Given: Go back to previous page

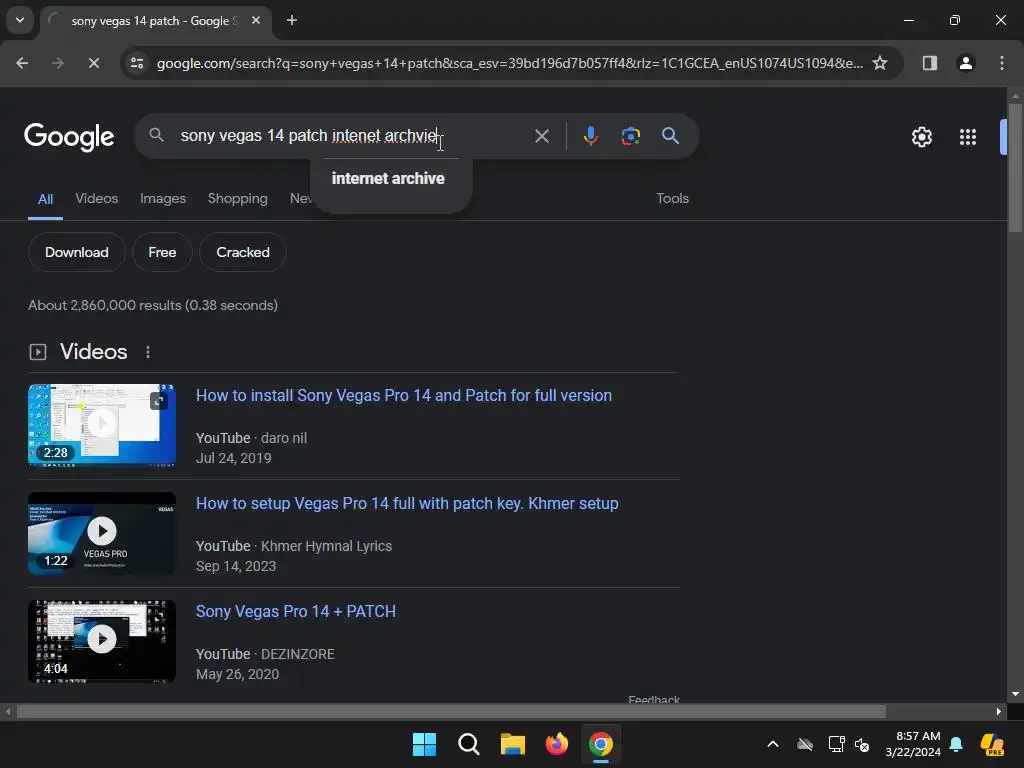Looking at the screenshot, I should pos(22,63).
